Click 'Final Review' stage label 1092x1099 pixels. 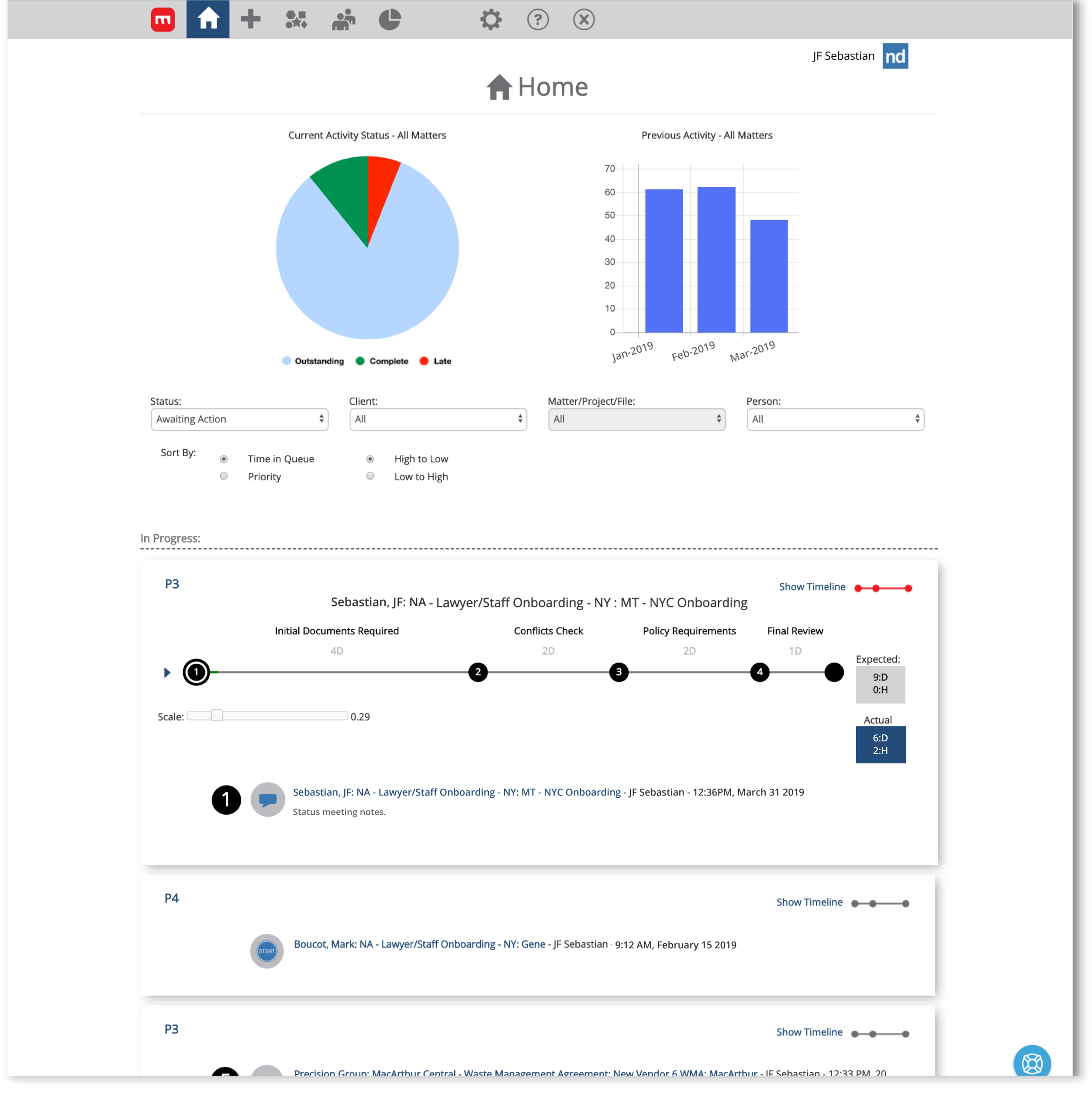click(795, 630)
